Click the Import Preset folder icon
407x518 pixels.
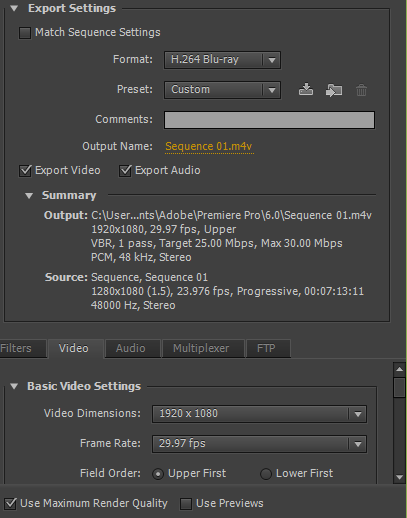click(x=334, y=90)
